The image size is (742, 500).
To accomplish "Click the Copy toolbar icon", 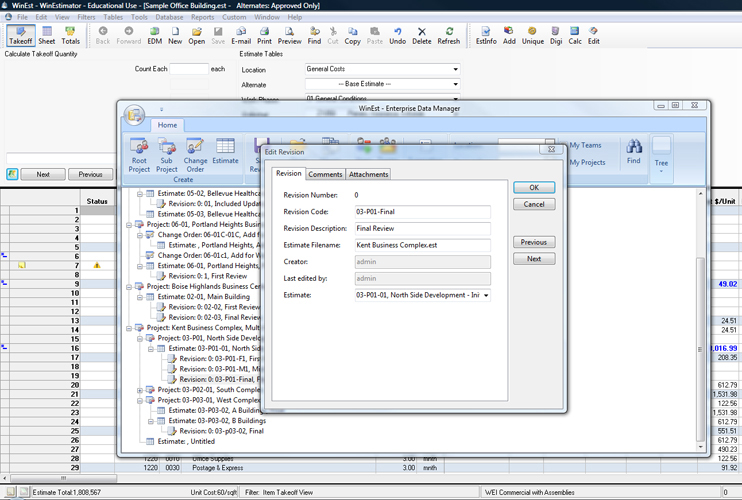I will (x=352, y=35).
